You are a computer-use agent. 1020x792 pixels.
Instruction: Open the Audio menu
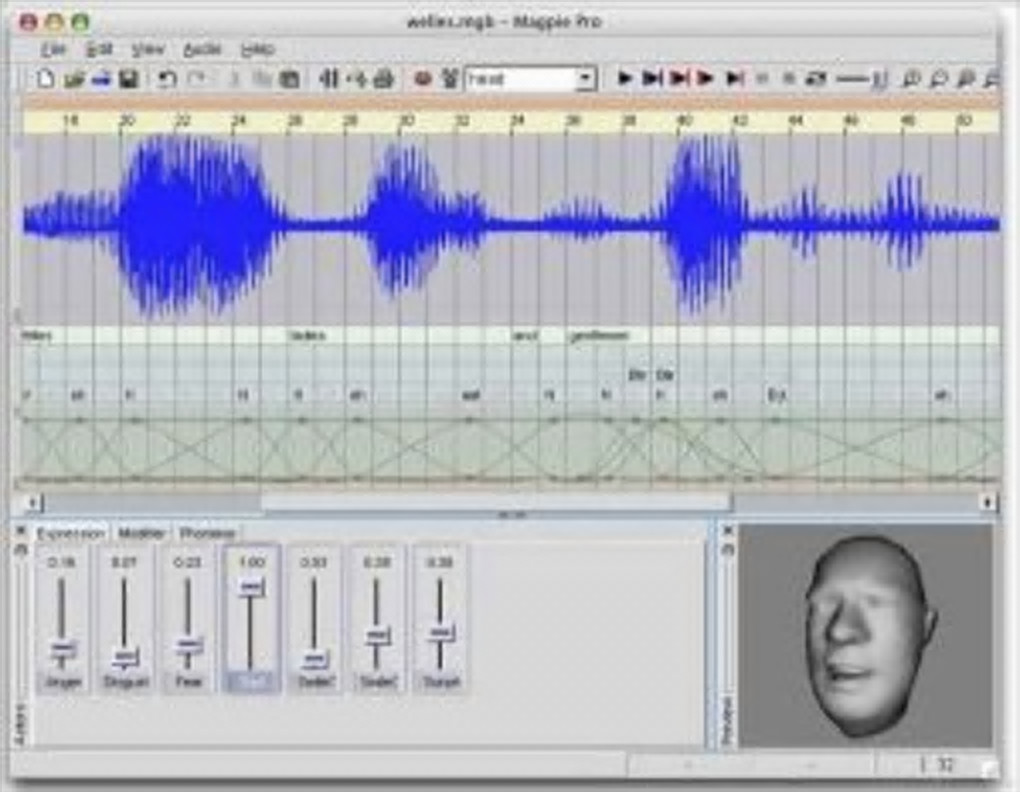tap(202, 49)
